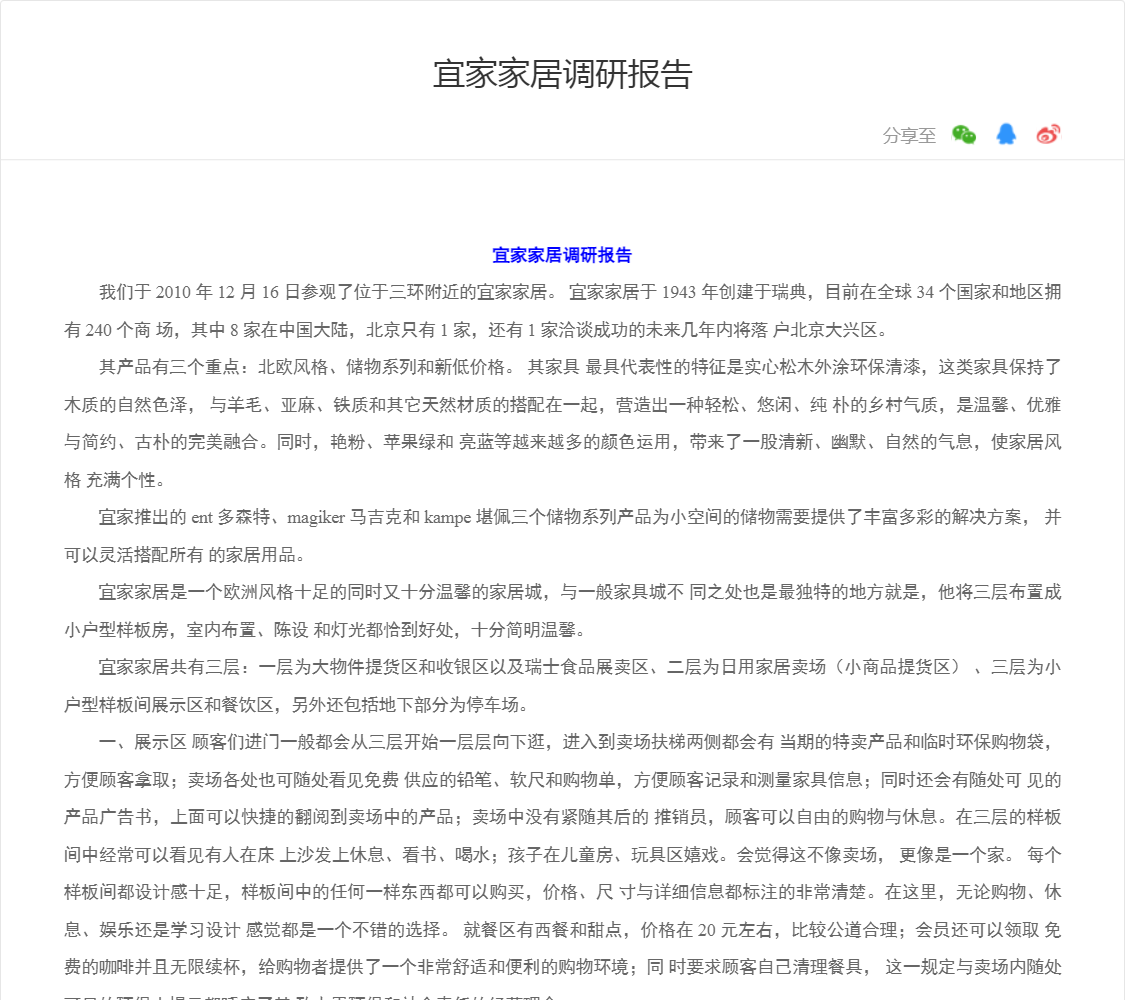The width and height of the screenshot is (1125, 1000).
Task: Share the report to WeChat
Action: (964, 134)
